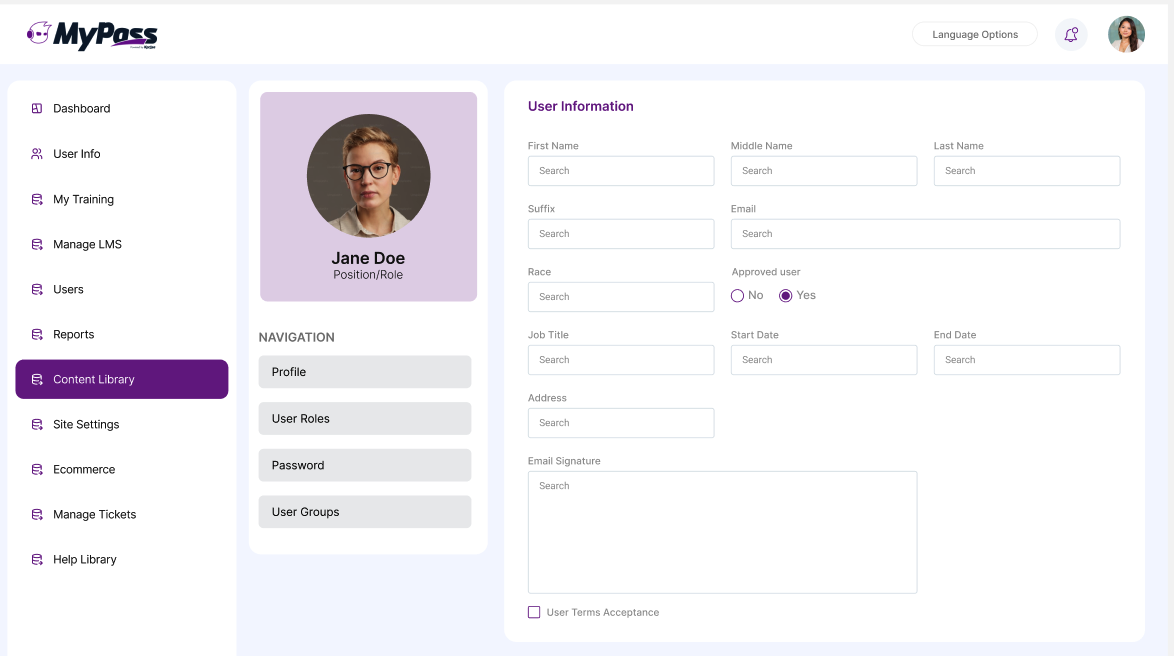Click the User Info people icon

(x=37, y=154)
